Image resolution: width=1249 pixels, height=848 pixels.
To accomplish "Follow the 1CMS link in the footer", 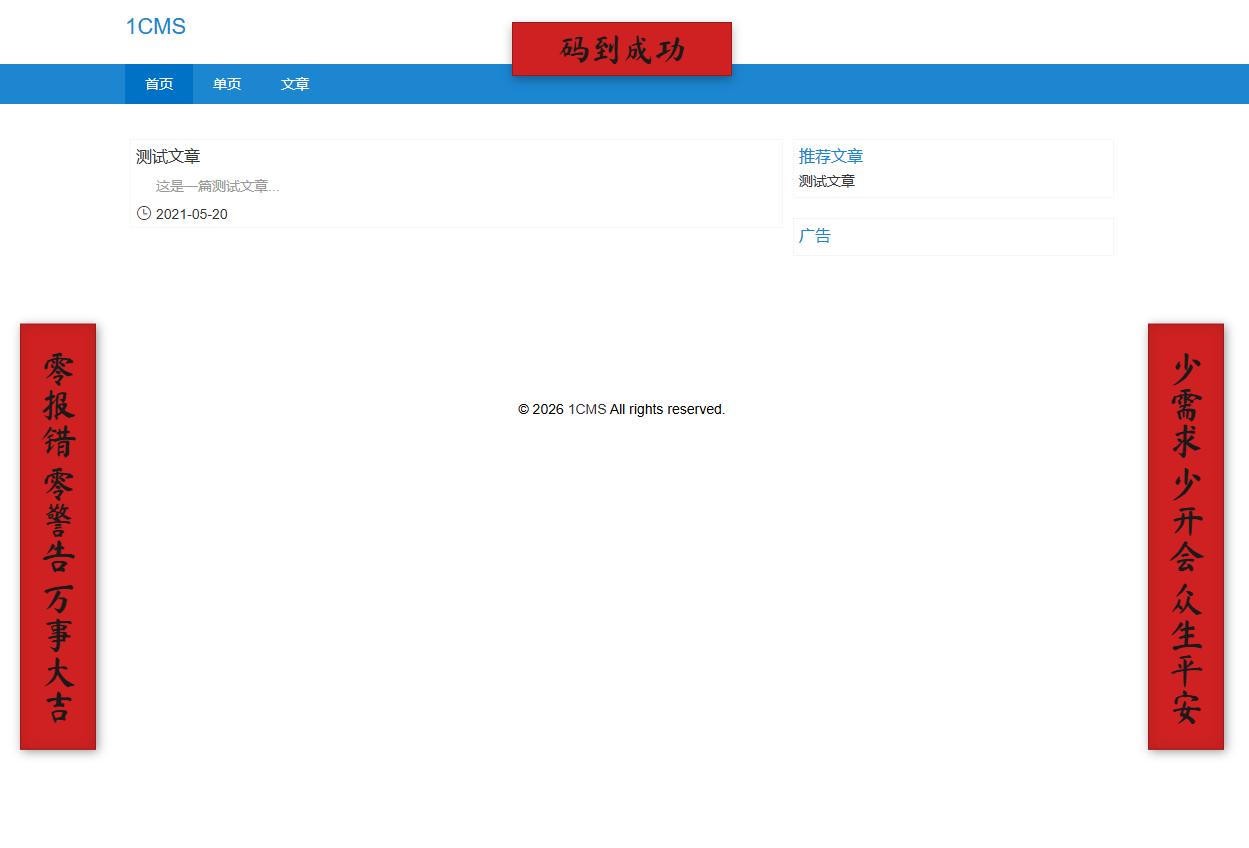I will [x=587, y=409].
